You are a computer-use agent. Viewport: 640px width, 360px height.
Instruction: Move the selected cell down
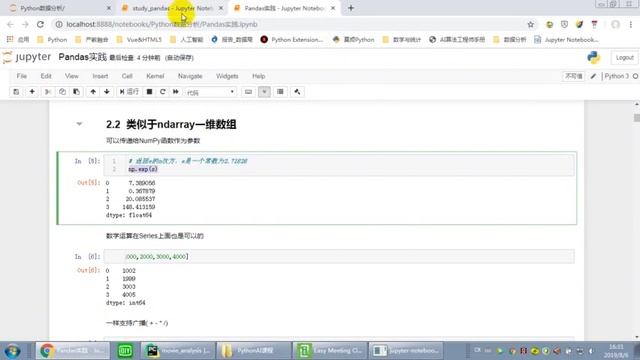click(x=107, y=92)
